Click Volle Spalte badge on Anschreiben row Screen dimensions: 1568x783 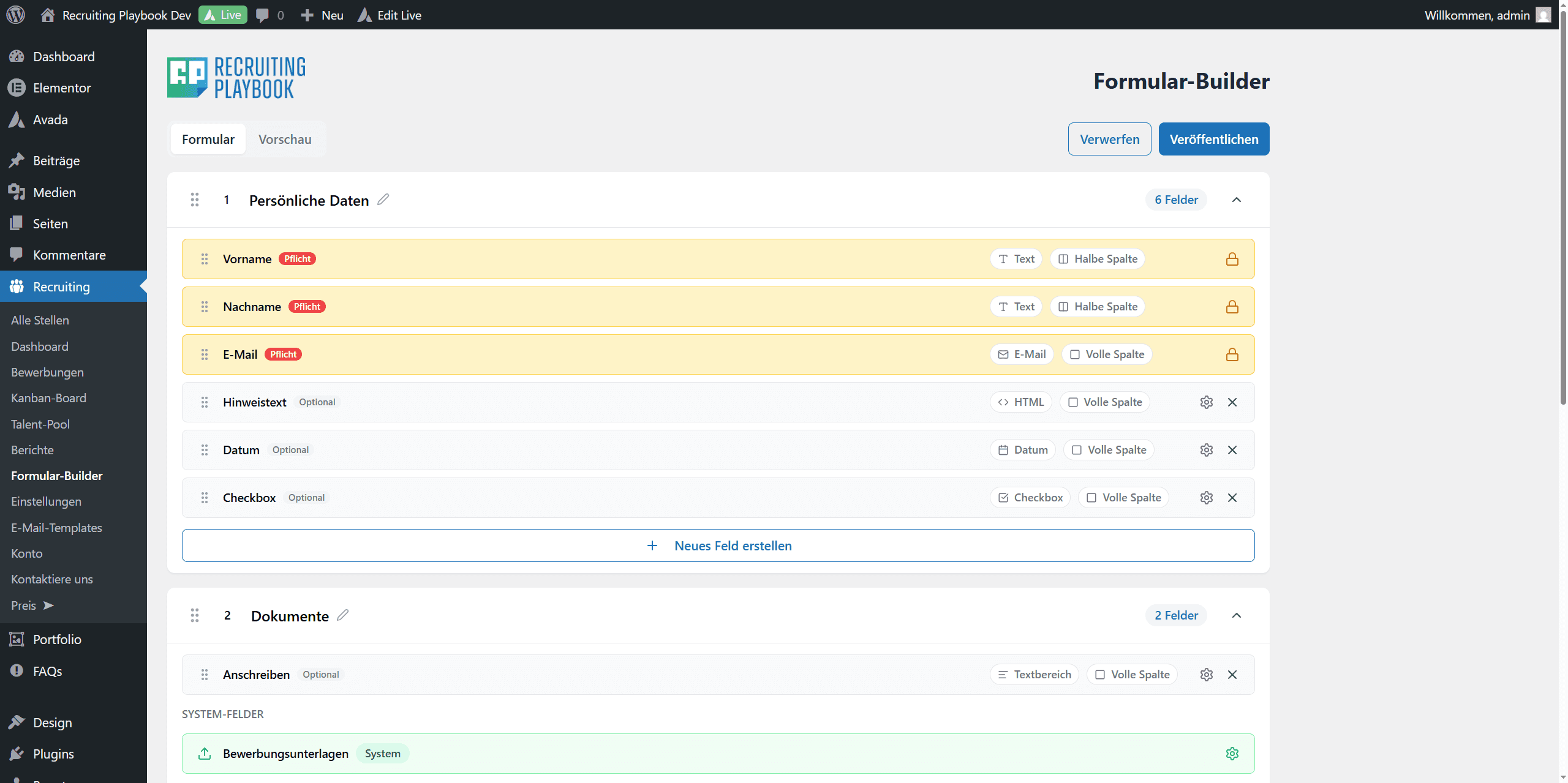click(1132, 675)
